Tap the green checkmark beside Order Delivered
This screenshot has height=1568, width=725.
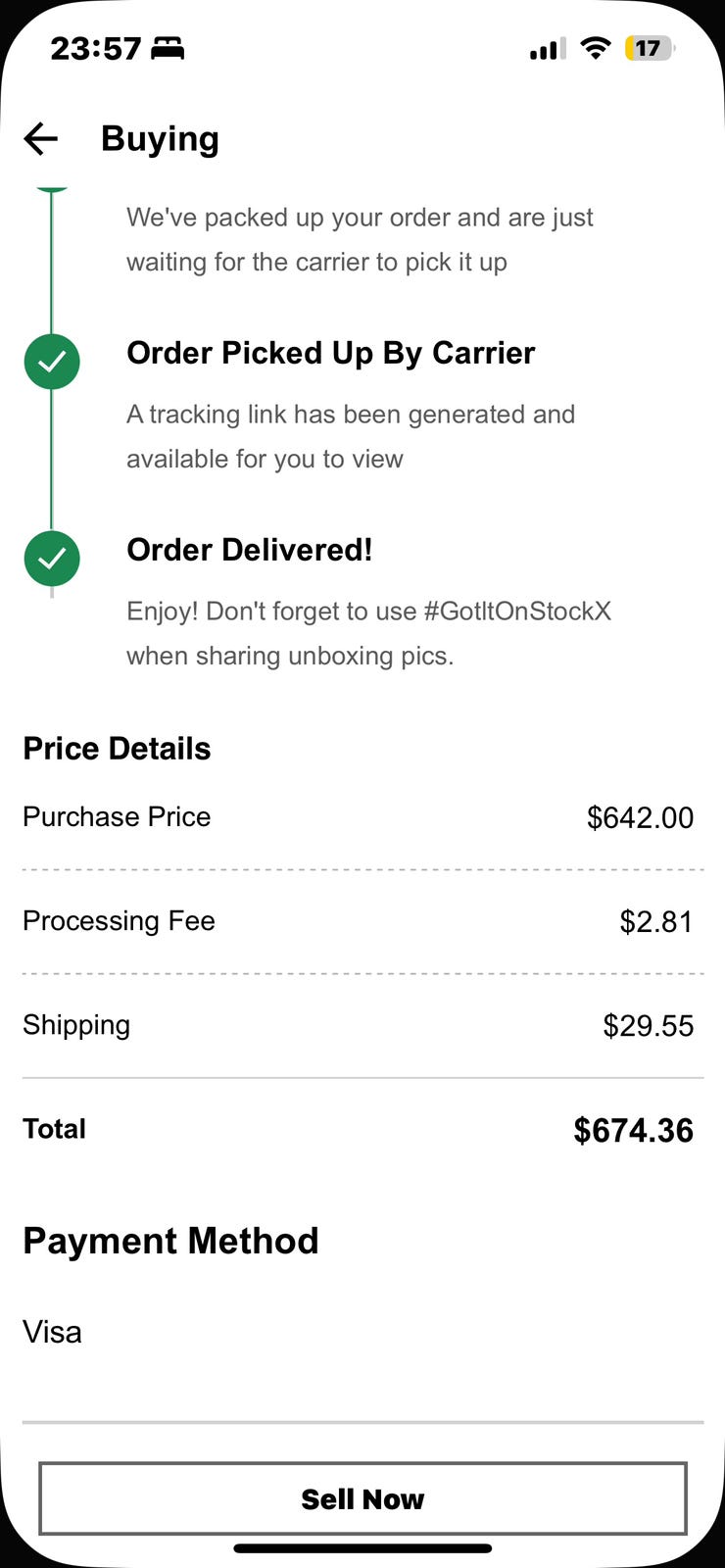pyautogui.click(x=52, y=559)
